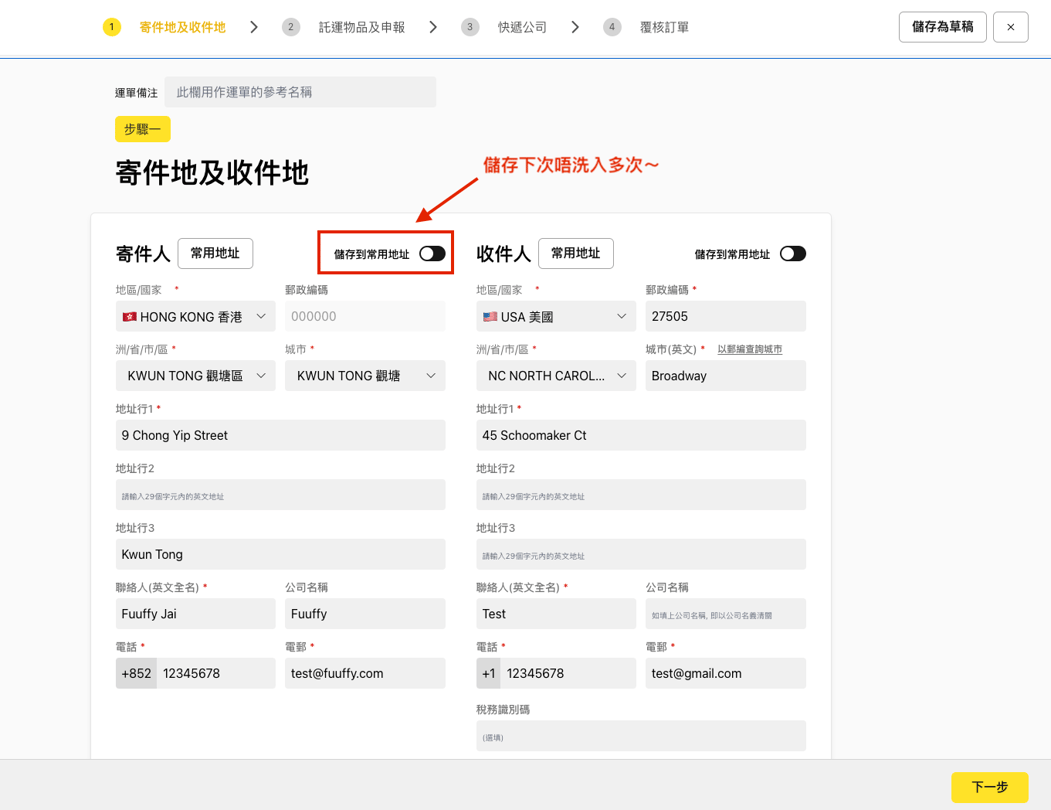Open sender's 常用地址 button

click(215, 254)
